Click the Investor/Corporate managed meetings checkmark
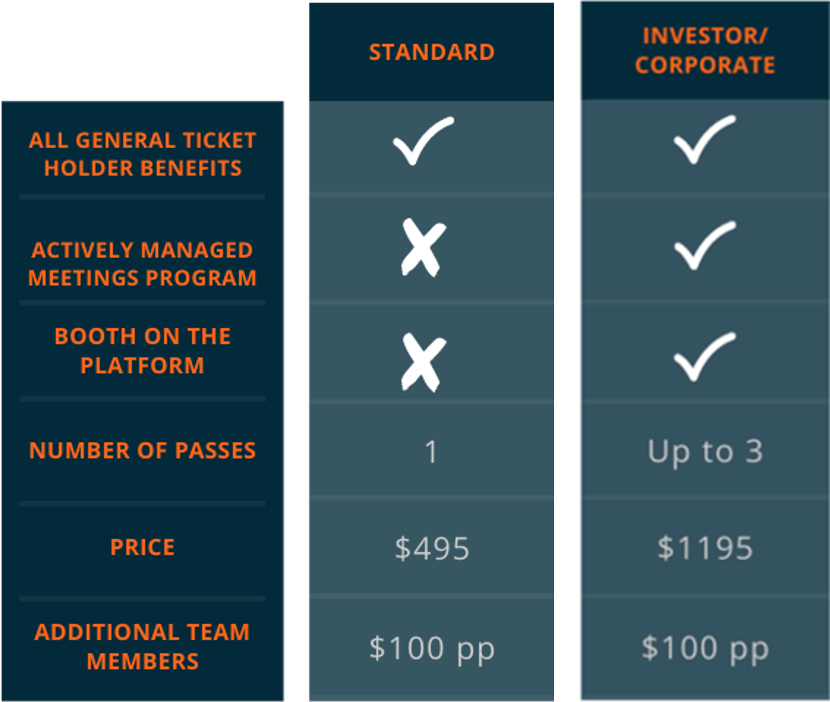Screen dimensions: 830x702 [705, 245]
